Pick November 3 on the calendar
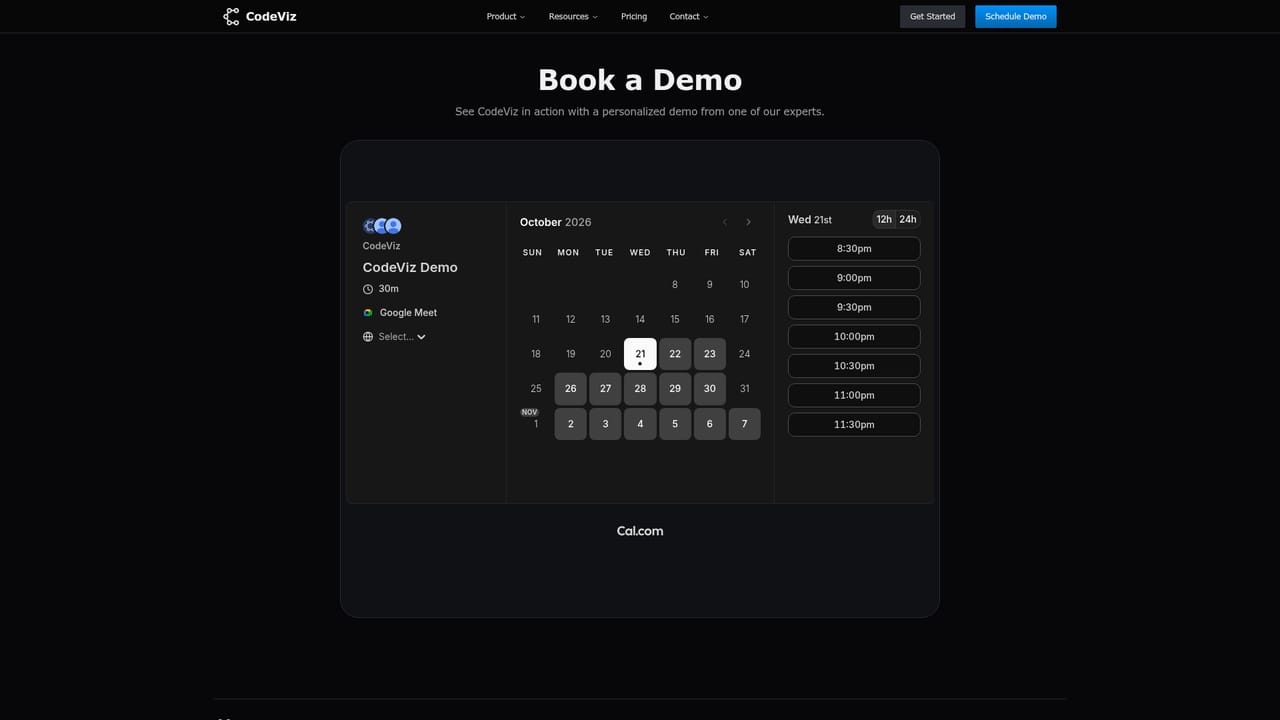The height and width of the screenshot is (720, 1280). tap(605, 424)
